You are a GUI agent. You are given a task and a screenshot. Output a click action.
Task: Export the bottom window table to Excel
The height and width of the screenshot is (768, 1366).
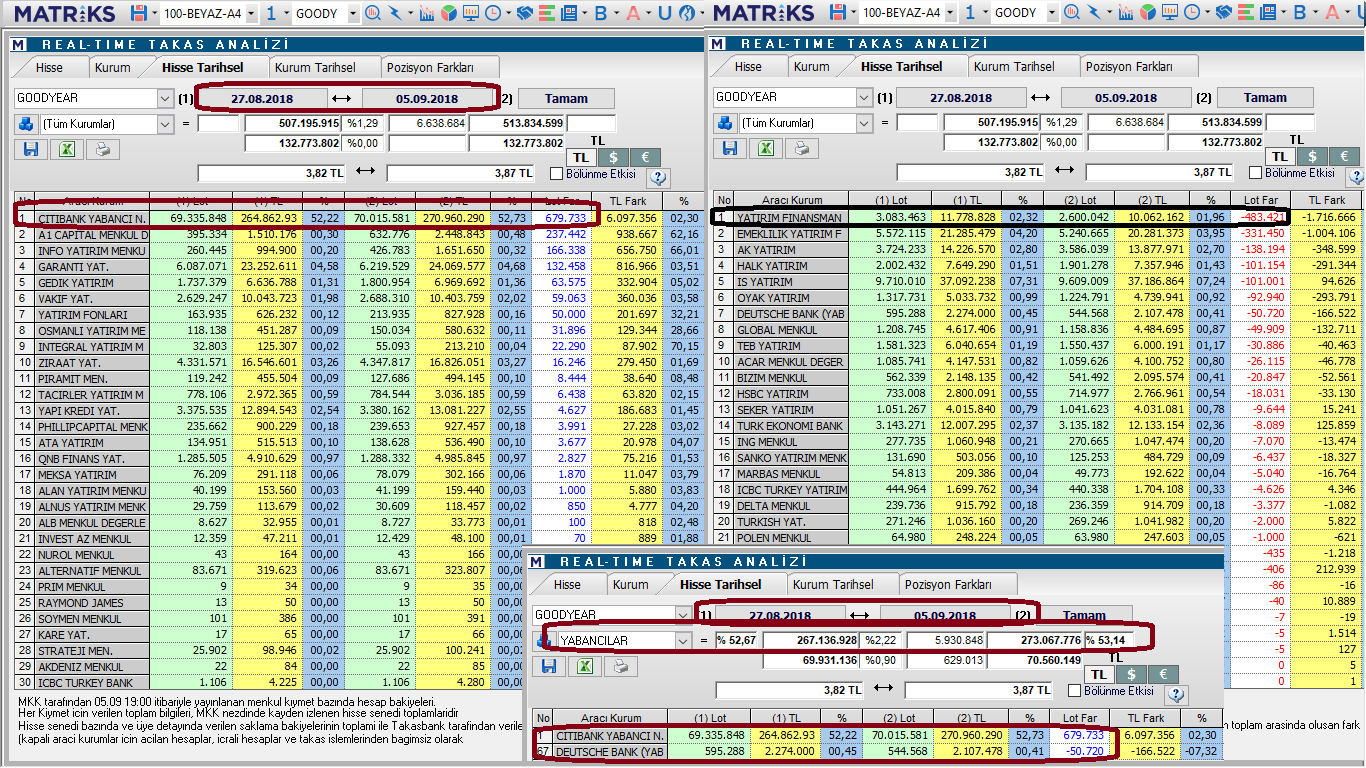coord(585,664)
